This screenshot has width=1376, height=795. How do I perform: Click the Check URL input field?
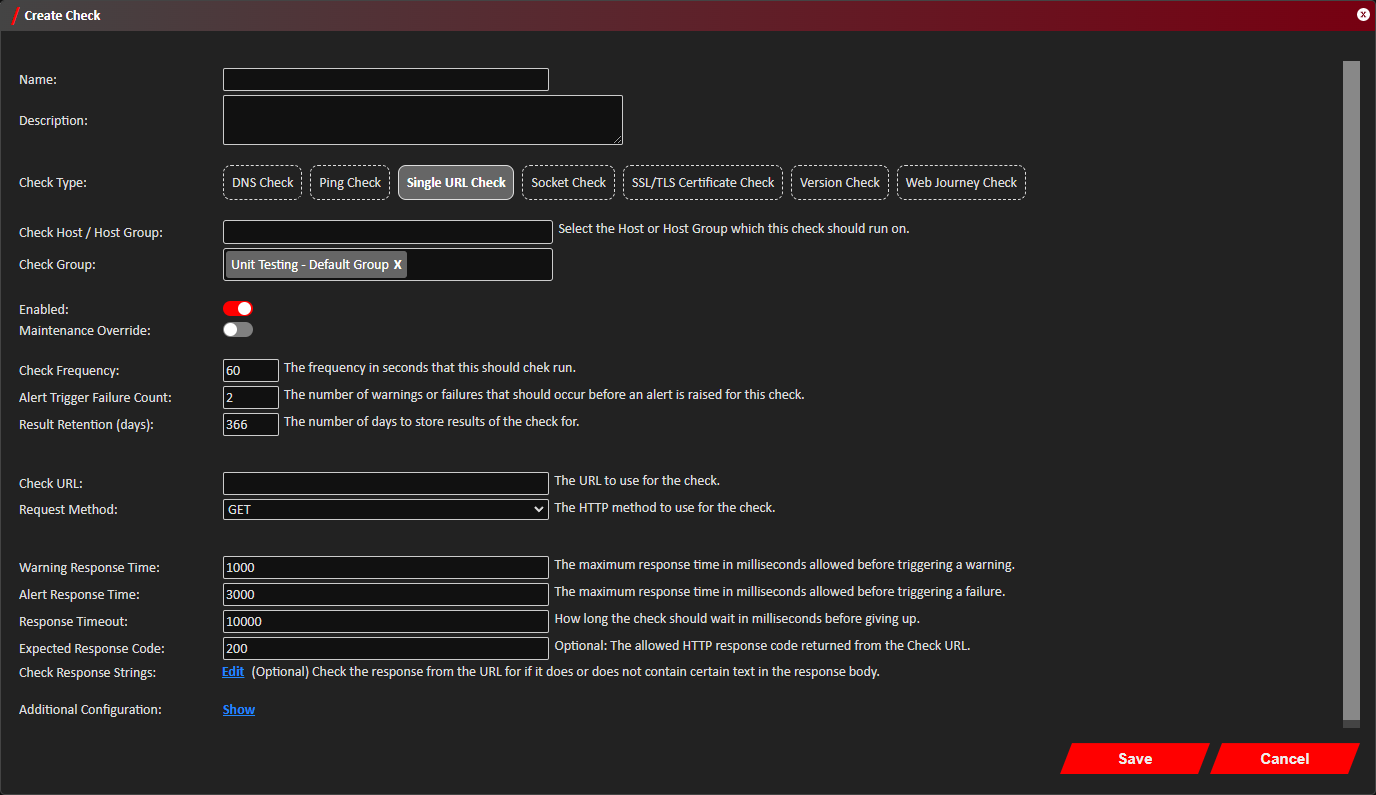[386, 483]
